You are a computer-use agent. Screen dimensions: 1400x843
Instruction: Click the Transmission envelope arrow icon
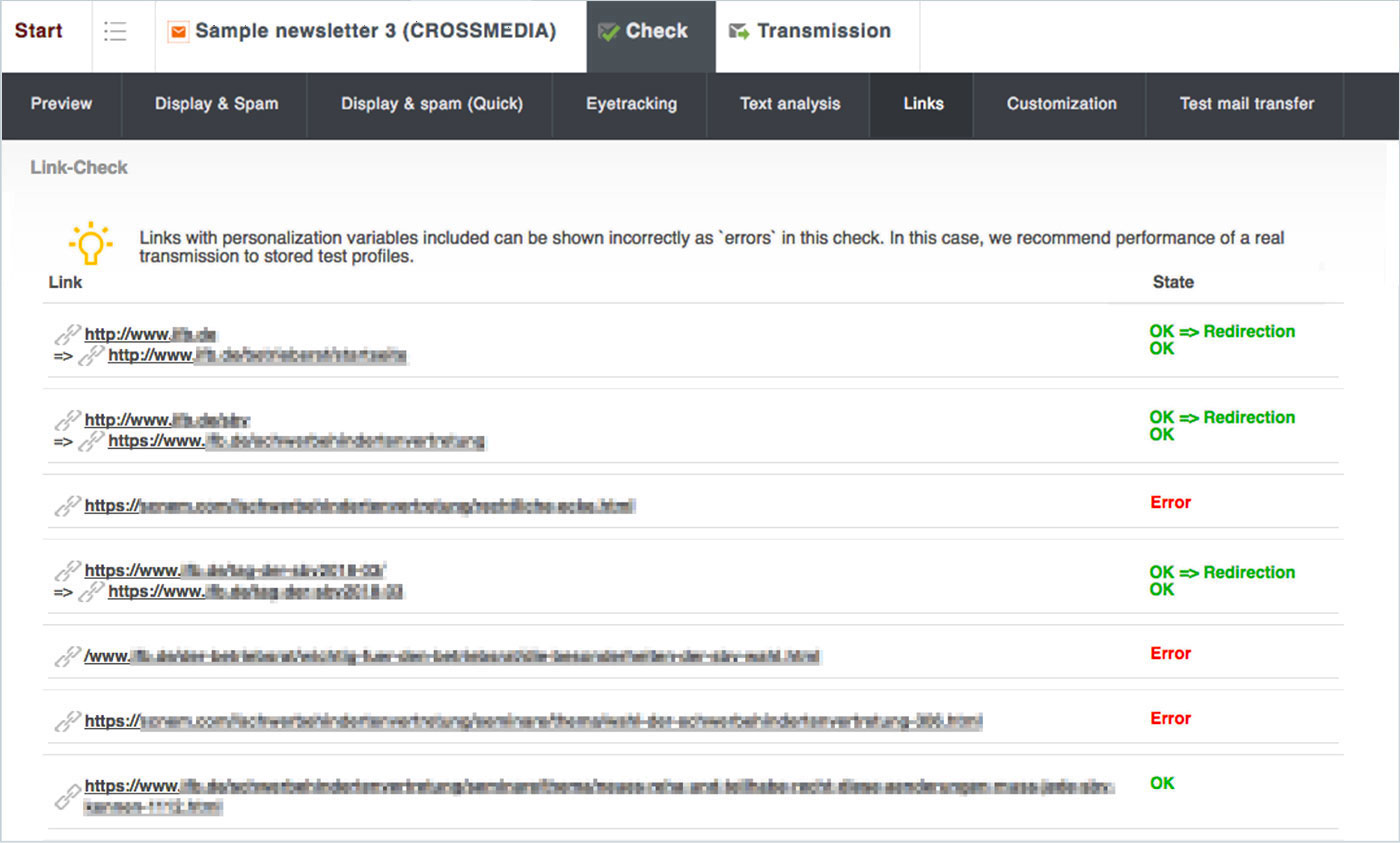point(739,32)
